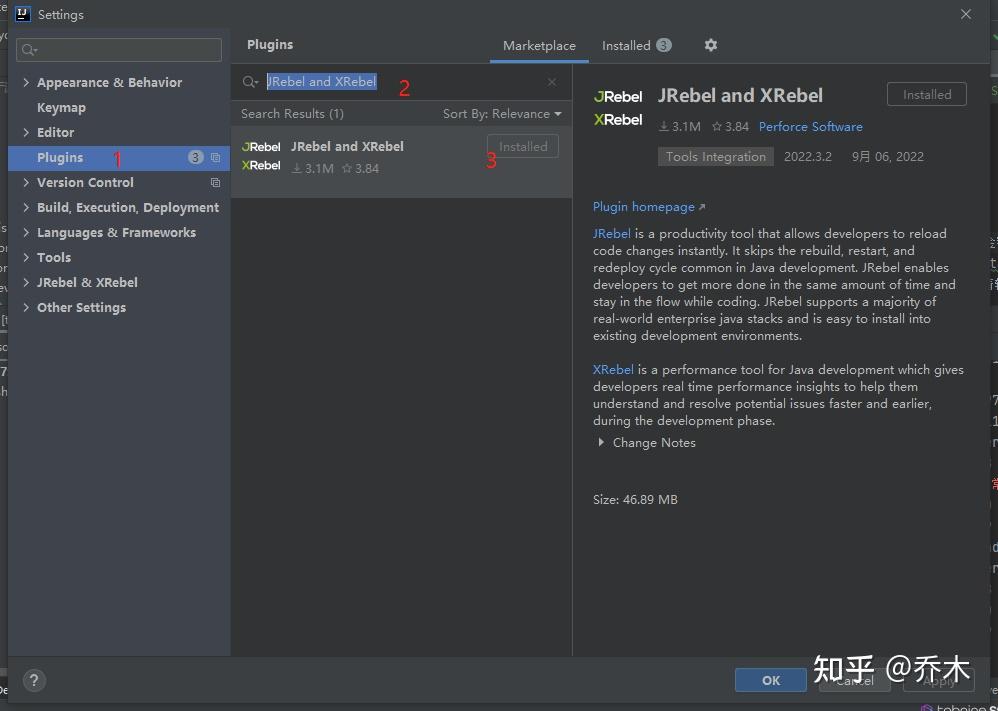Screen dimensions: 998x711
Task: Open the Perforce Software vendor link
Action: (810, 127)
